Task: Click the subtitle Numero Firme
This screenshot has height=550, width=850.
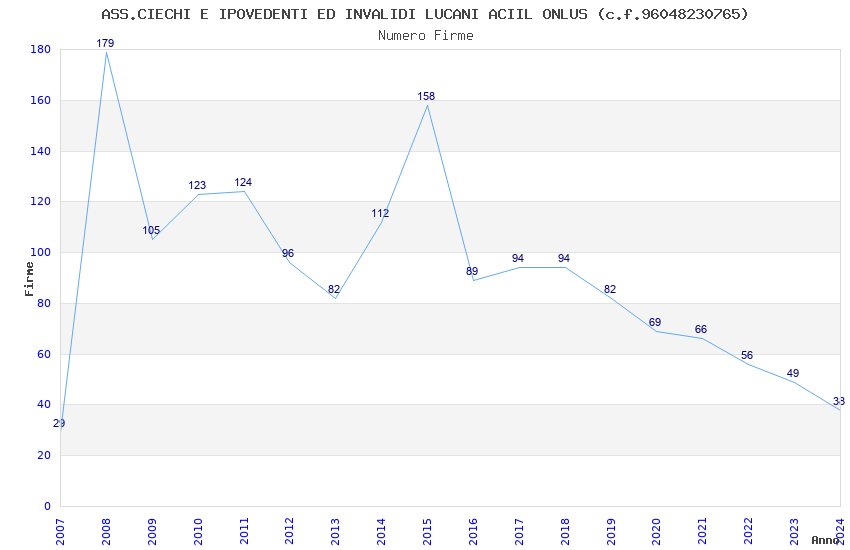Action: (426, 35)
